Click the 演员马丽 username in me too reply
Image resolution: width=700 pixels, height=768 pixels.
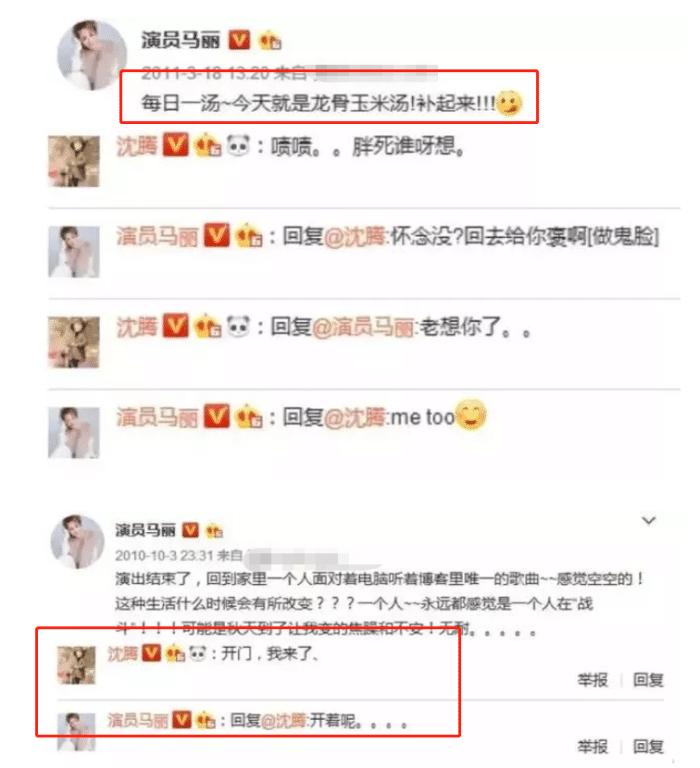point(157,417)
